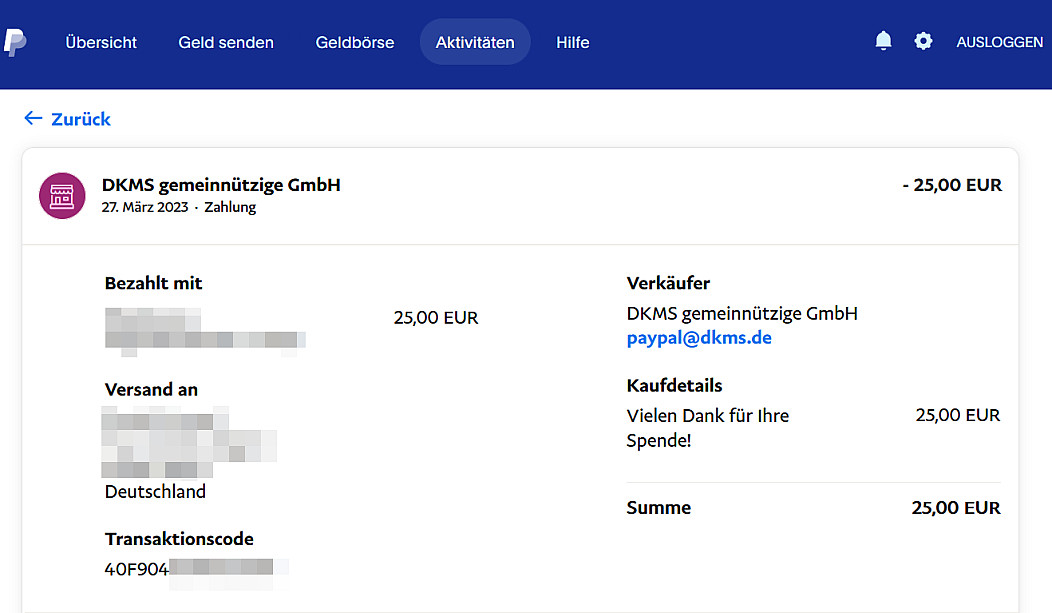Screen dimensions: 1052x613
Task: Click the -25,00 EUR amount in header
Action: pos(951,185)
